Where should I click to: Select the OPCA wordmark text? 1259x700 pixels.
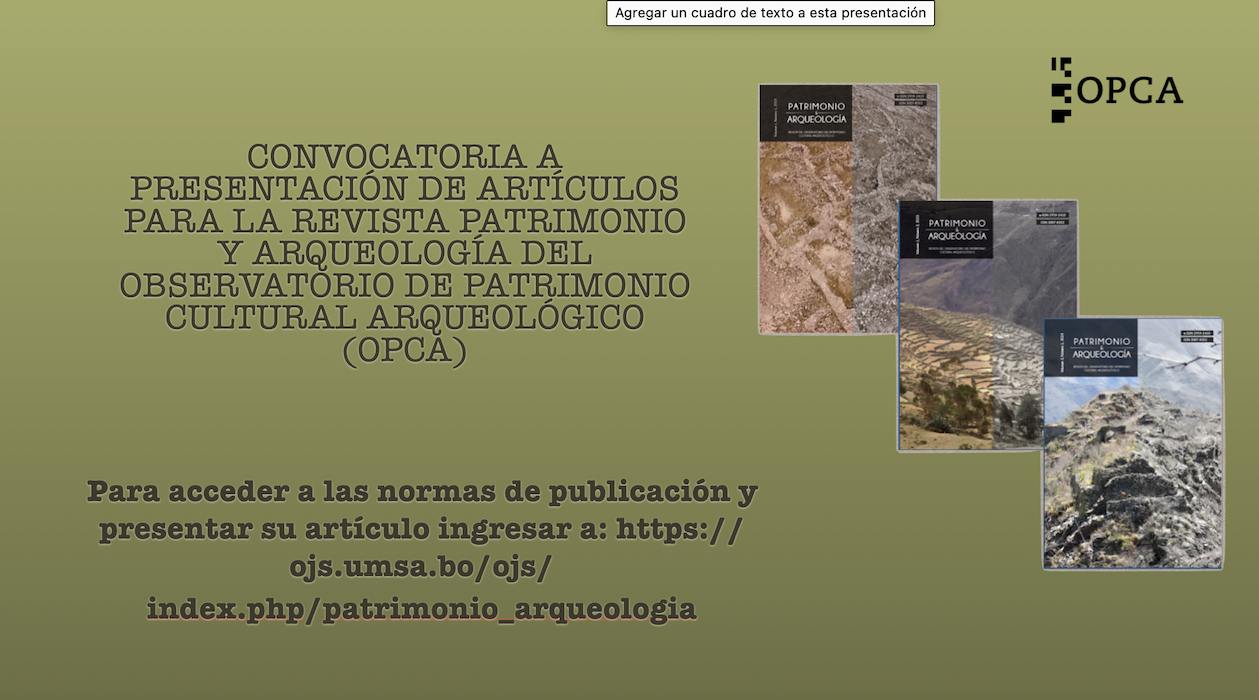(x=1129, y=91)
